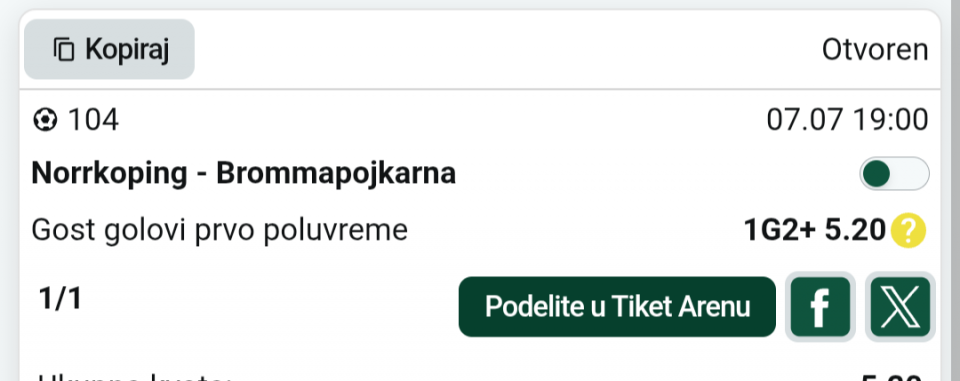Click the Kopiraj copy button
This screenshot has height=381, width=960.
(109, 49)
